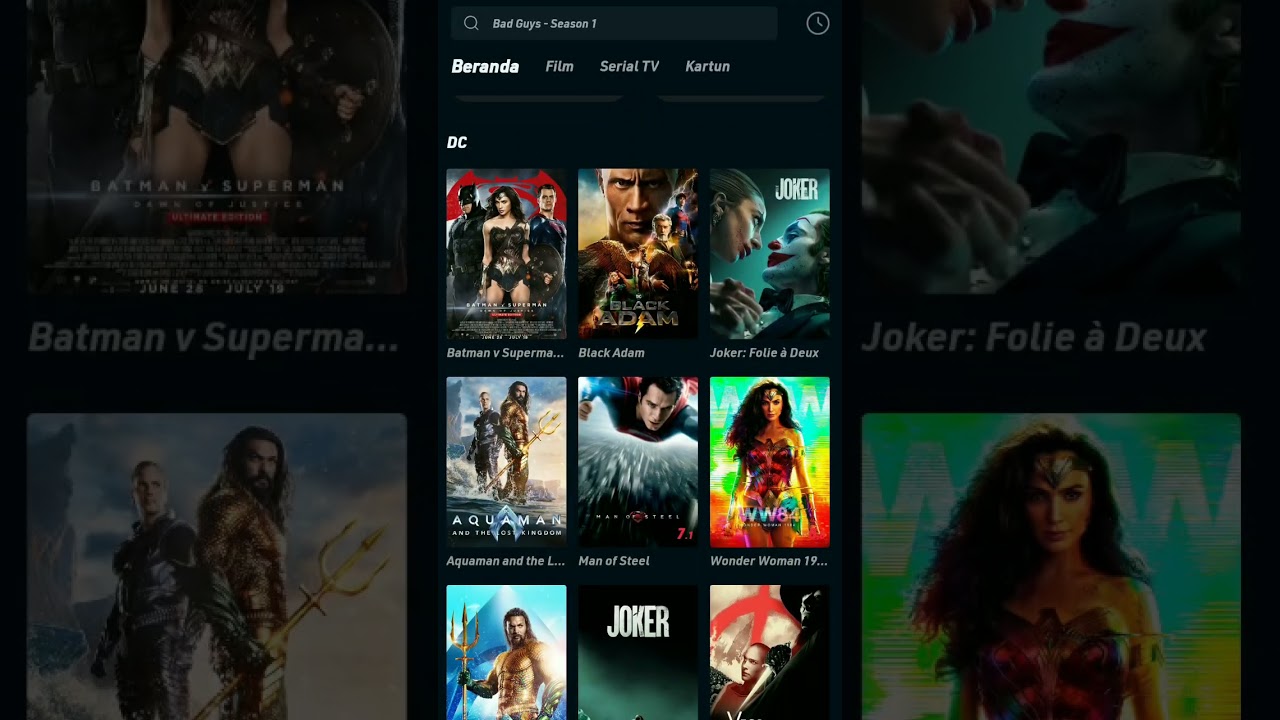Open the Joker poster in bottom row
The height and width of the screenshot is (720, 1280).
(638, 652)
